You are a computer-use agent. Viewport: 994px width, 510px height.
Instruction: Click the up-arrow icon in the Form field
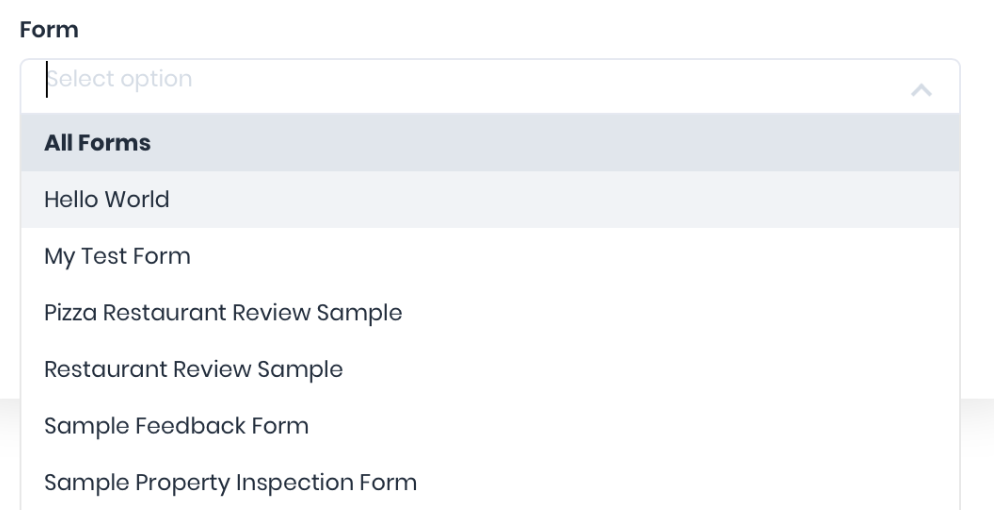click(921, 90)
